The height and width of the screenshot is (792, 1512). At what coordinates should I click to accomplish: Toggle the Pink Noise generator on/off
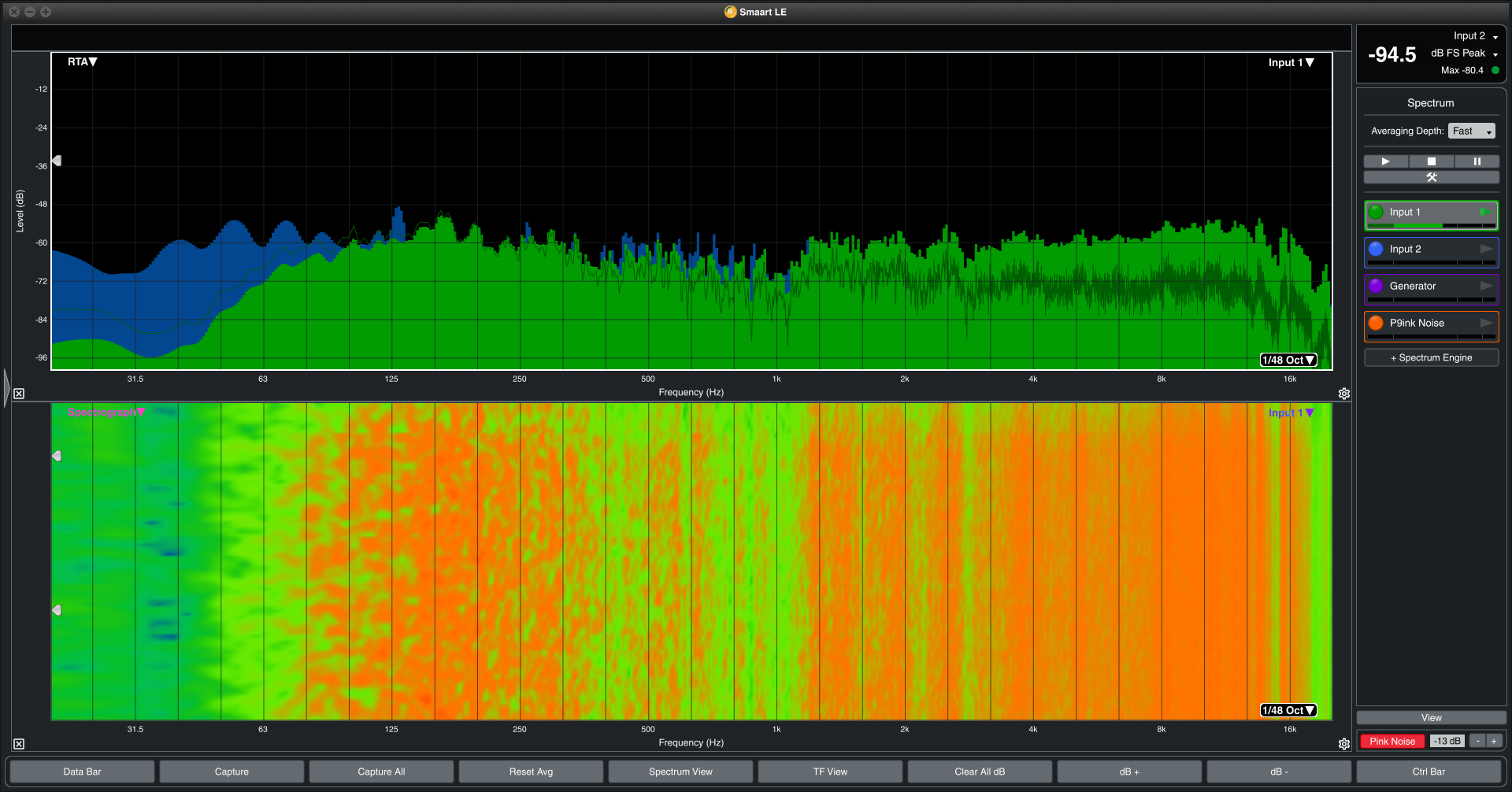click(x=1392, y=741)
